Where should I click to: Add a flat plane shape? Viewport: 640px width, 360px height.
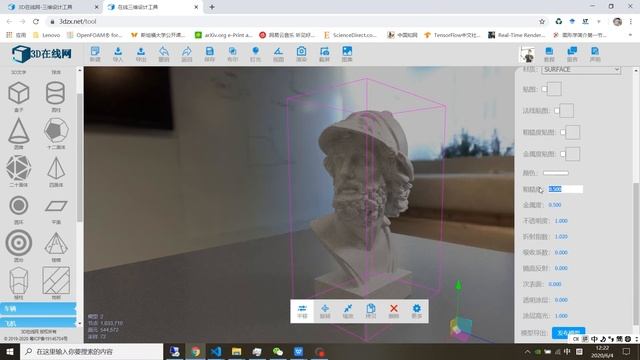(x=56, y=206)
